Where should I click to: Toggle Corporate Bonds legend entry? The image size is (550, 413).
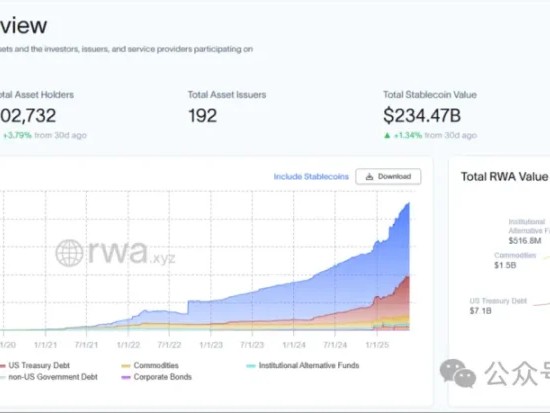coord(156,377)
